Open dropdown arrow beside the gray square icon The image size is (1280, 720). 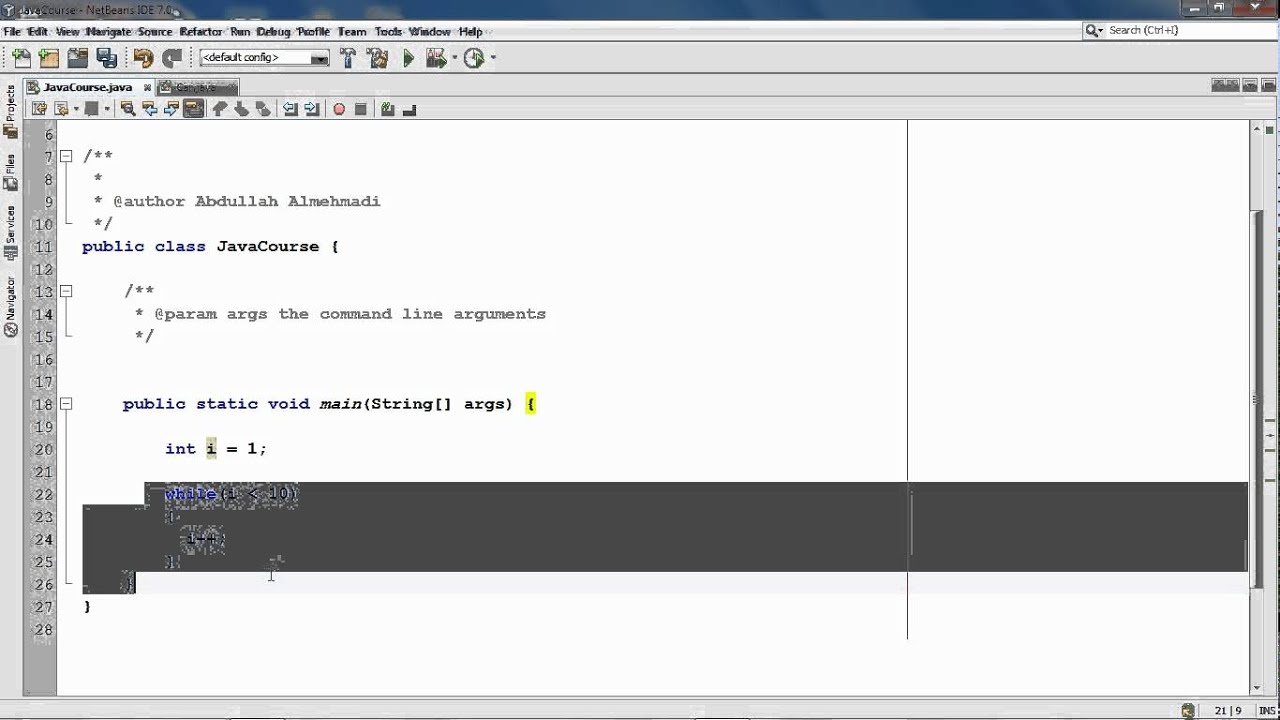pyautogui.click(x=106, y=109)
